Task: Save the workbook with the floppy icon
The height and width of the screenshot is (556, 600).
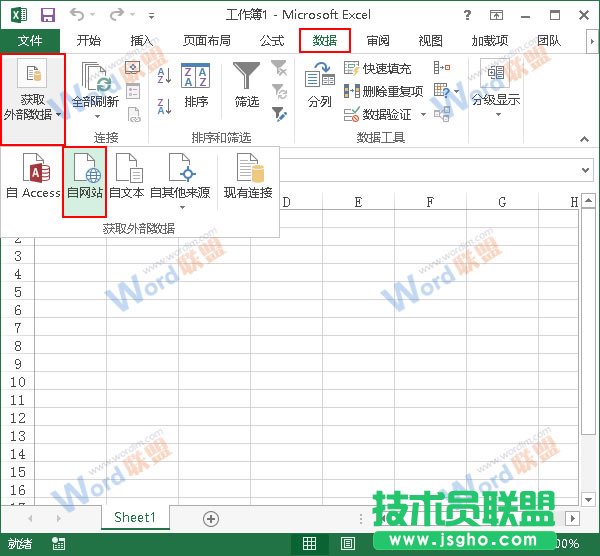Action: (x=48, y=15)
